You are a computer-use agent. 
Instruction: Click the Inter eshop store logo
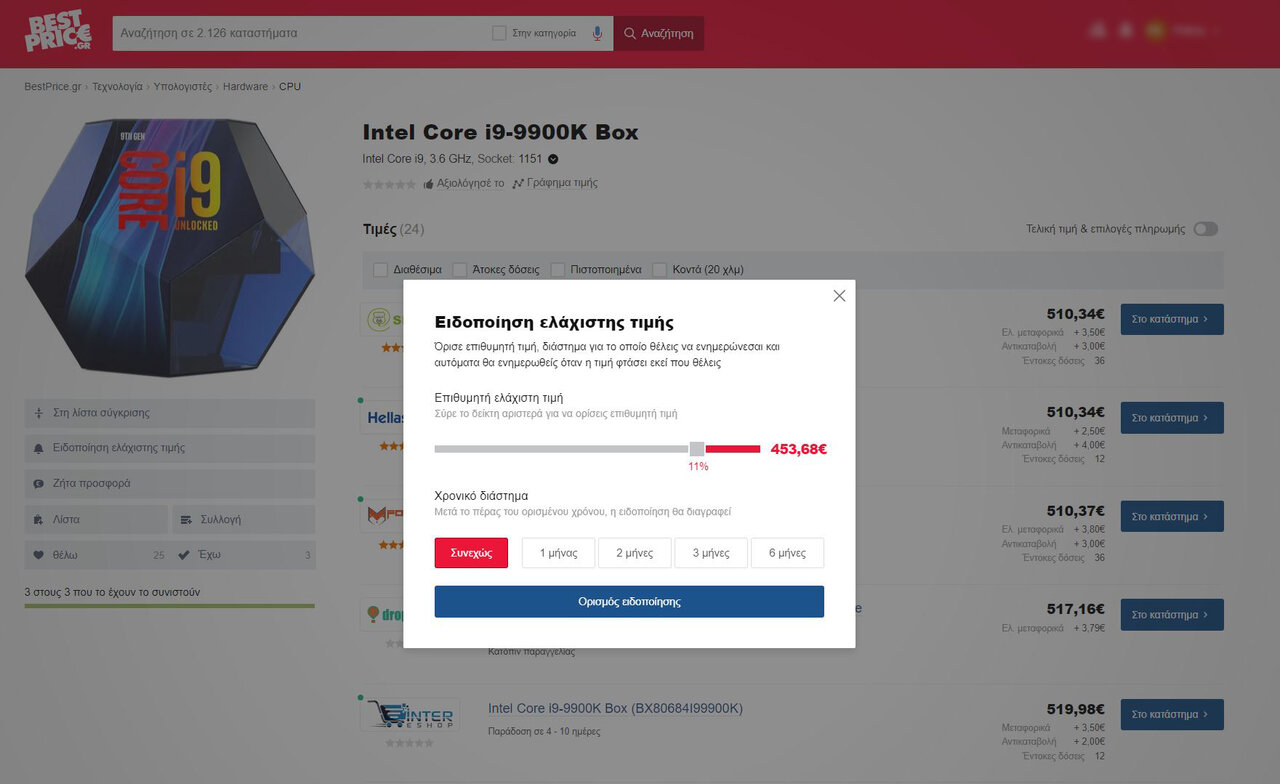(x=410, y=715)
